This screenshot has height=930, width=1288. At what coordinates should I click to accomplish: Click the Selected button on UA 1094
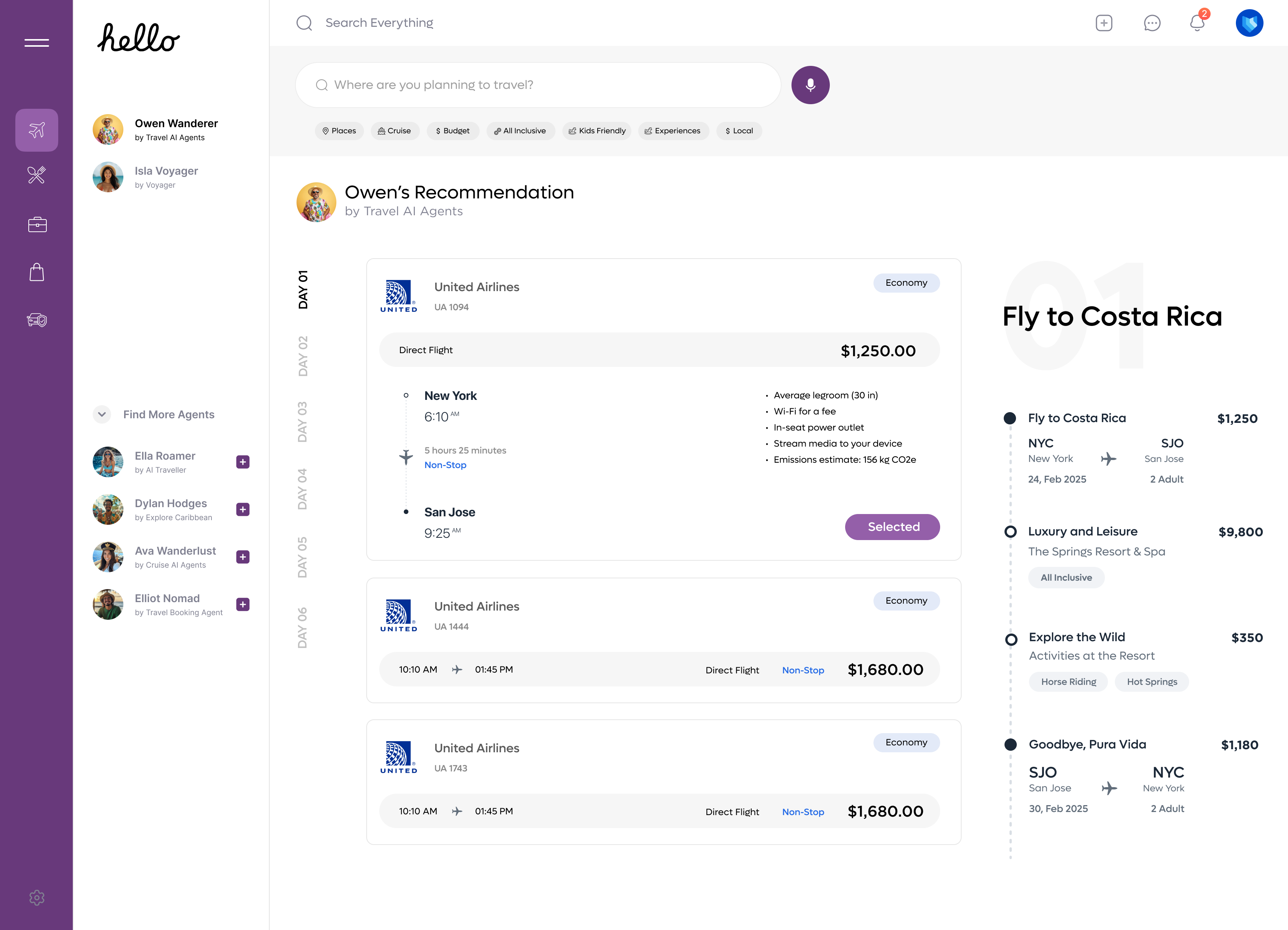coord(891,527)
